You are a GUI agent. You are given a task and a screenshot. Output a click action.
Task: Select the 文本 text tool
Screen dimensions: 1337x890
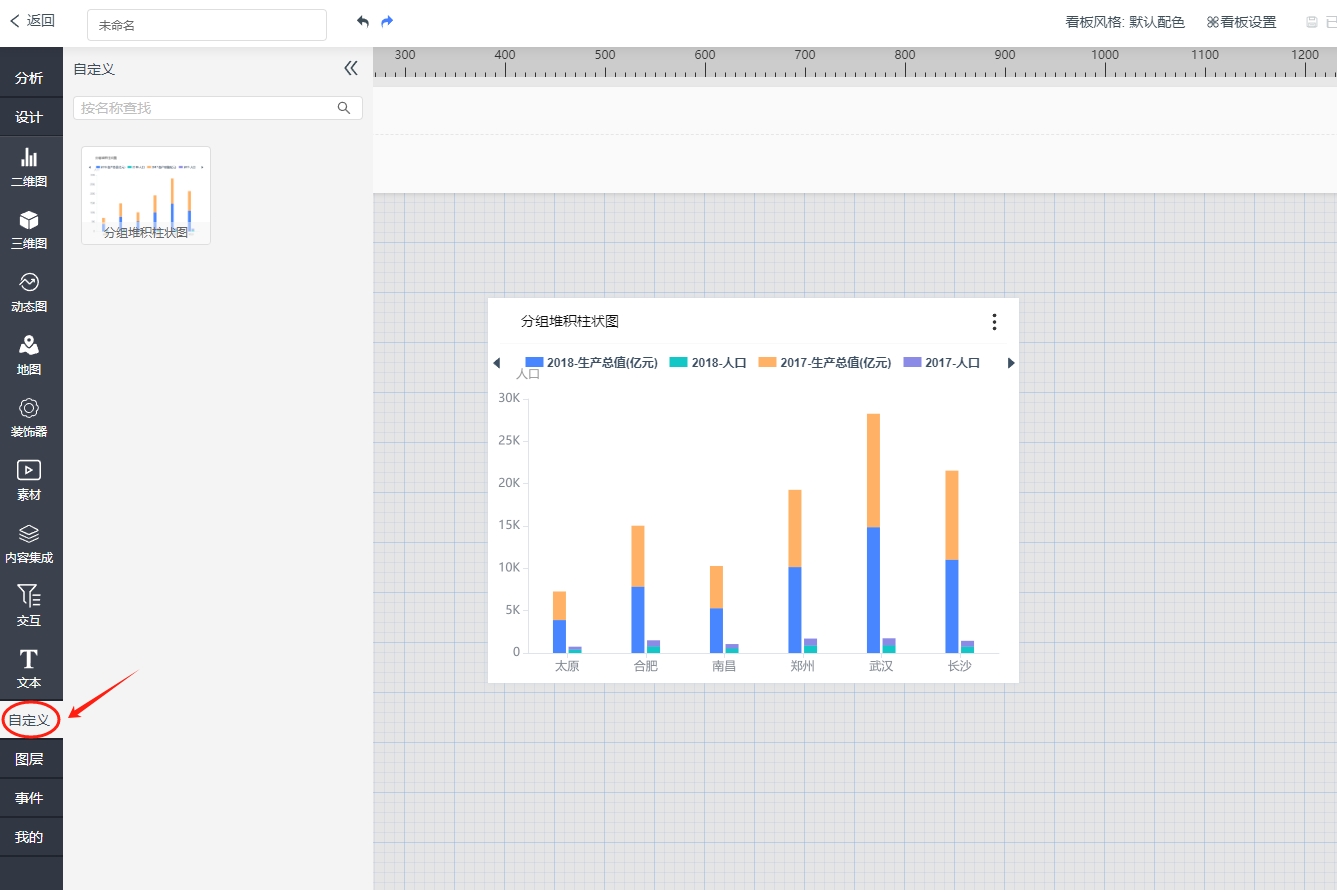point(29,667)
